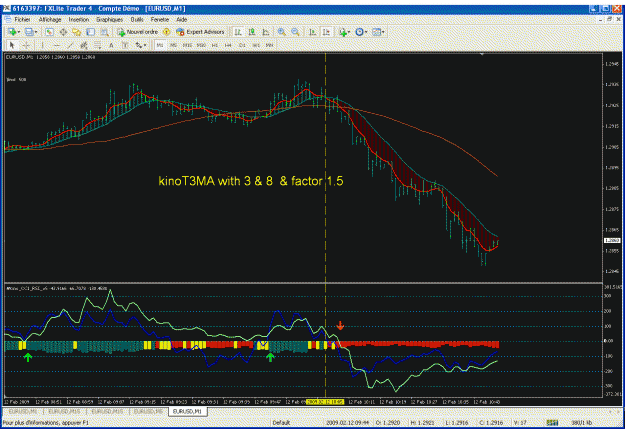This screenshot has height=429, width=625.
Task: Switch chart to line chart mode
Action: [x=265, y=32]
